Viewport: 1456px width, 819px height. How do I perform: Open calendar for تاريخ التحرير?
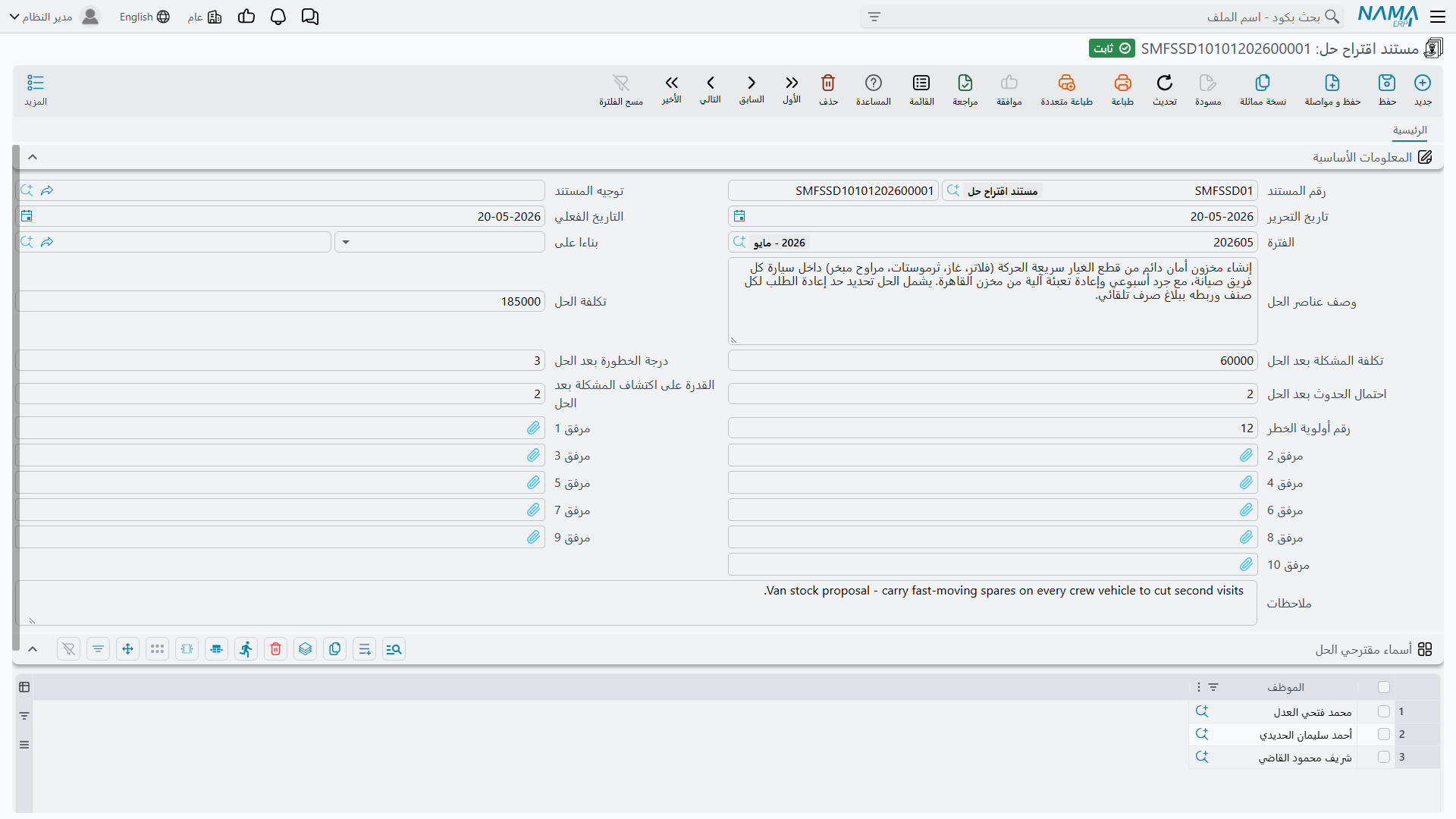point(739,216)
